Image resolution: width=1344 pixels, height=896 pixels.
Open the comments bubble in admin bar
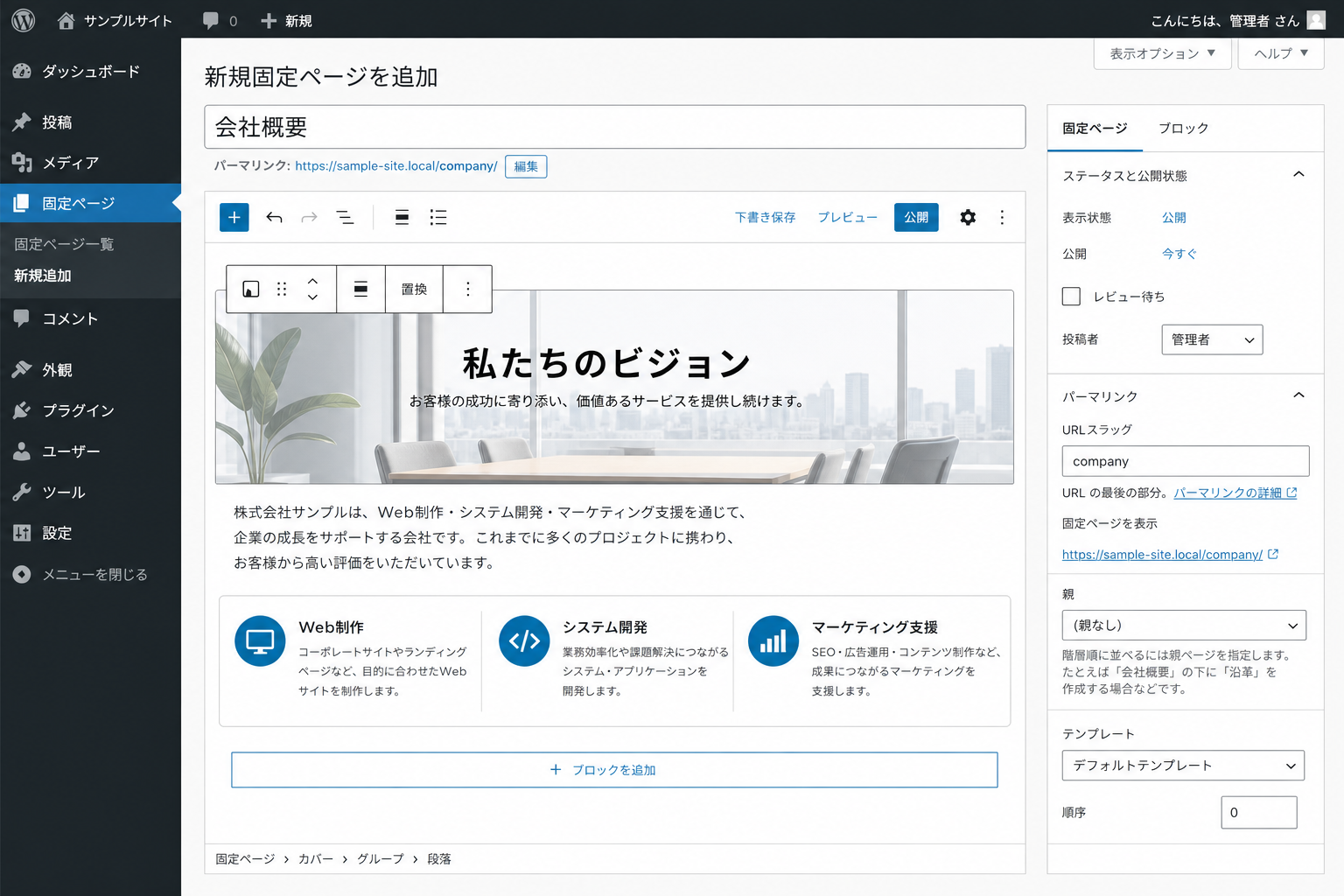220,20
